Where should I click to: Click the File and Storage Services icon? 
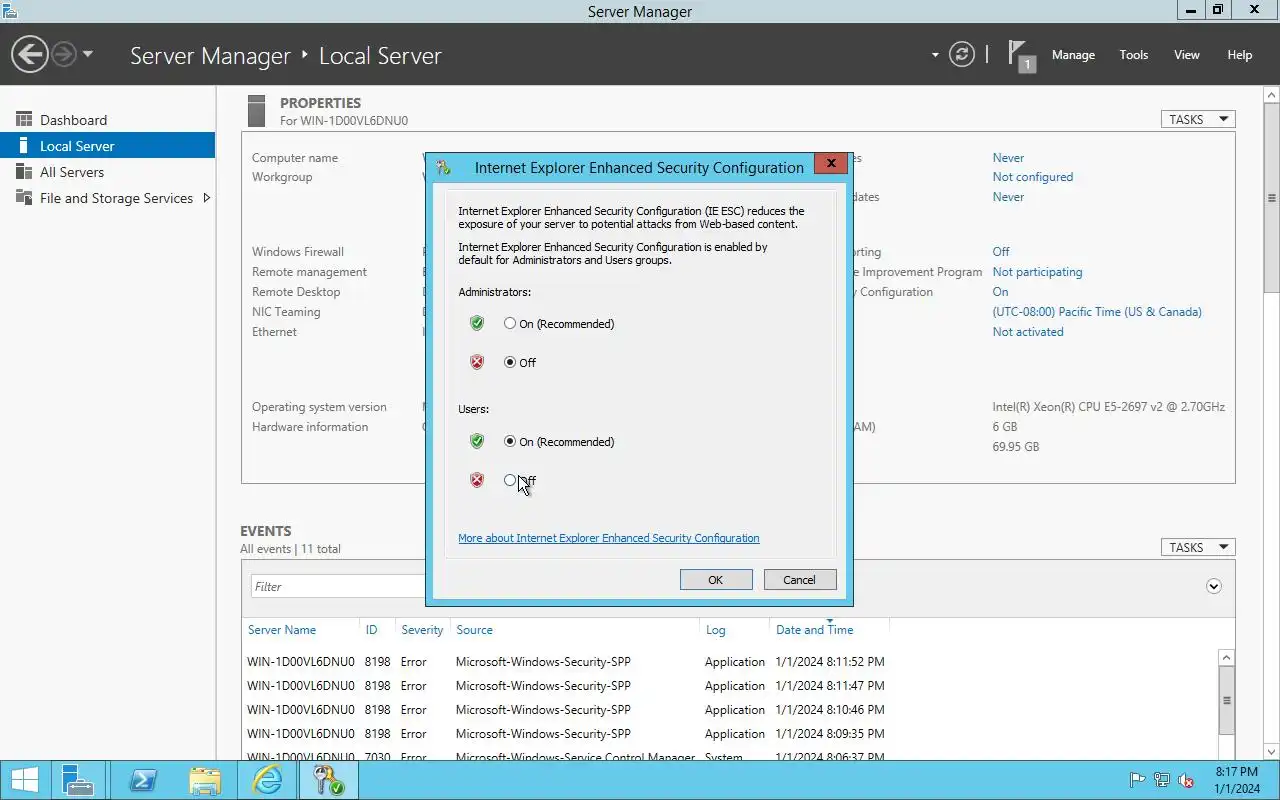pos(23,198)
